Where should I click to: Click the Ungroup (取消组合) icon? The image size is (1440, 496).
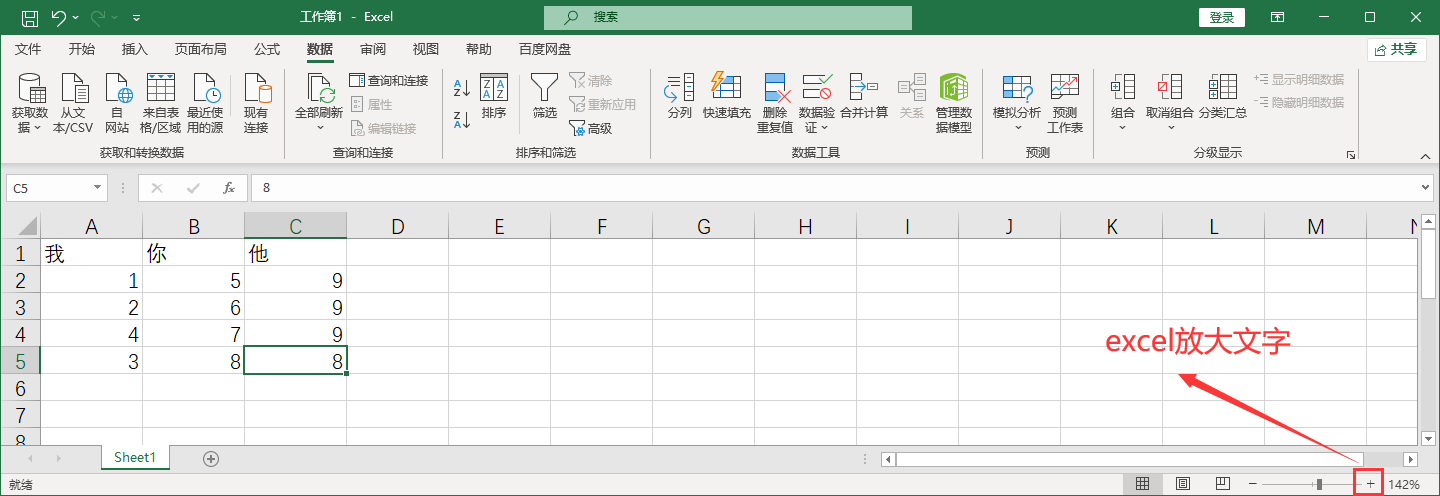[1170, 87]
